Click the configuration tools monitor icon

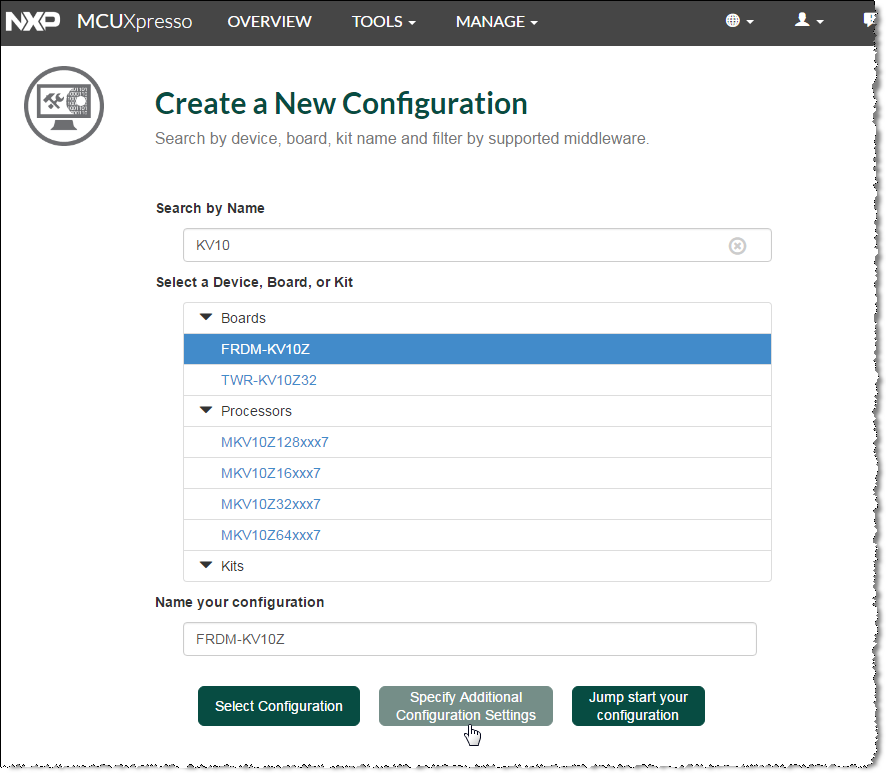(63, 106)
